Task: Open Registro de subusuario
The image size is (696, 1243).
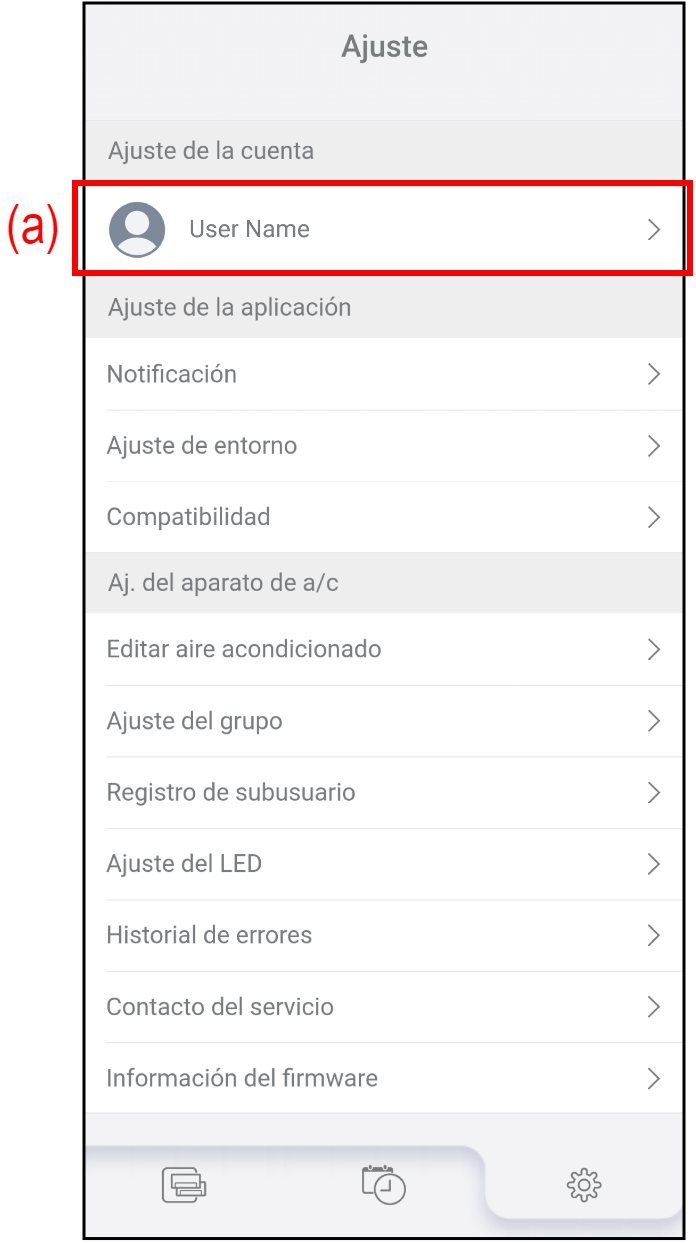Action: point(231,792)
